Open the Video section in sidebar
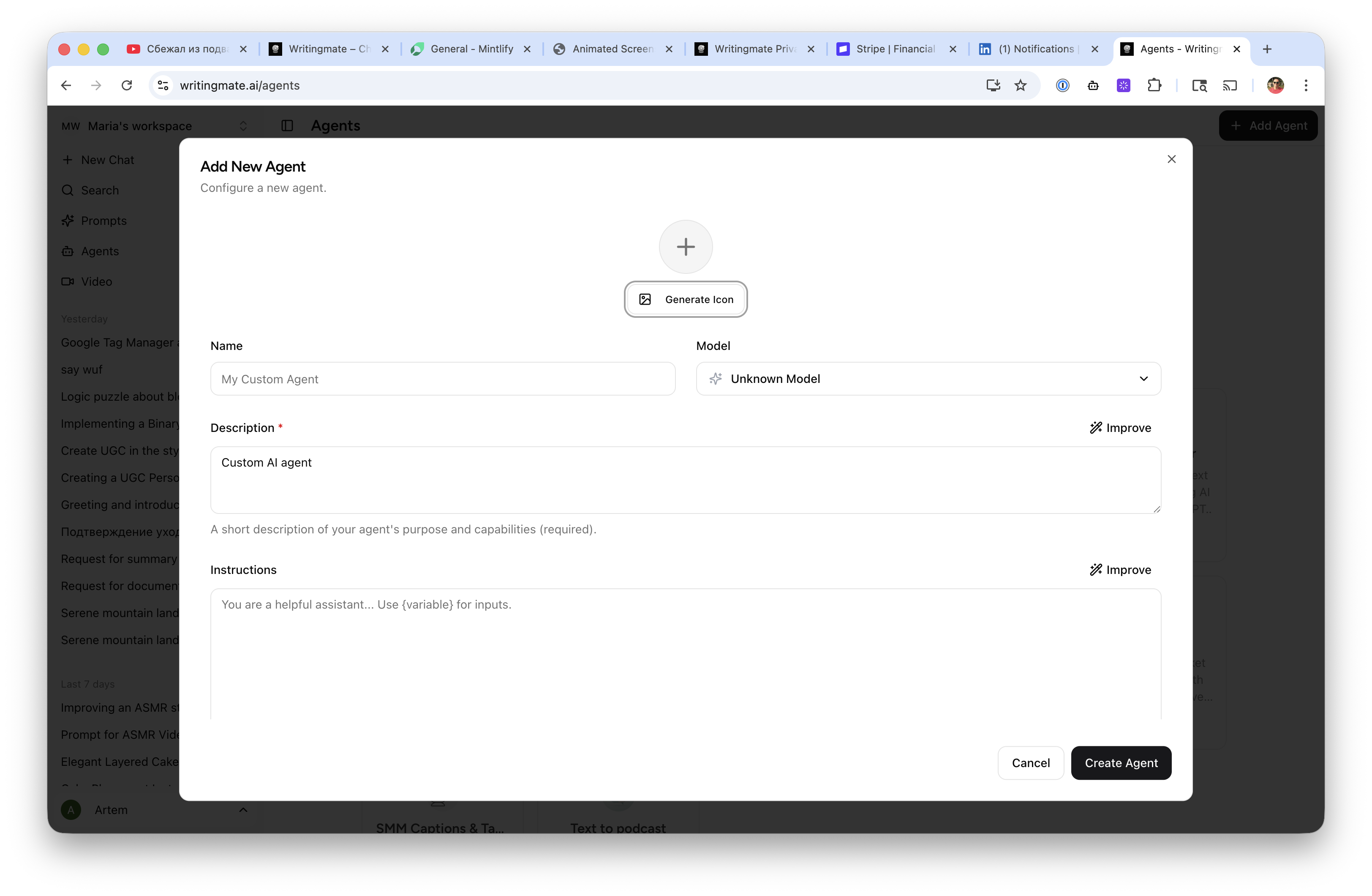Image resolution: width=1372 pixels, height=896 pixels. coord(97,281)
